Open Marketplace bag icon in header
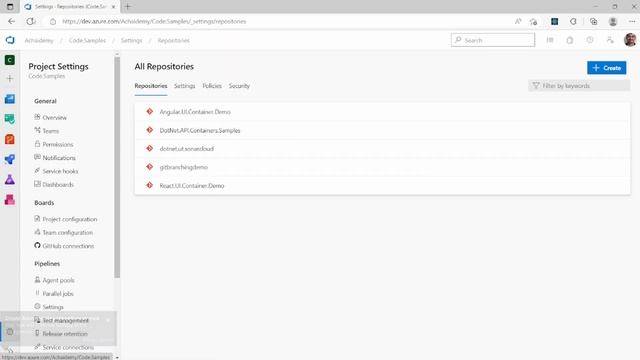This screenshot has width=640, height=360. point(570,40)
